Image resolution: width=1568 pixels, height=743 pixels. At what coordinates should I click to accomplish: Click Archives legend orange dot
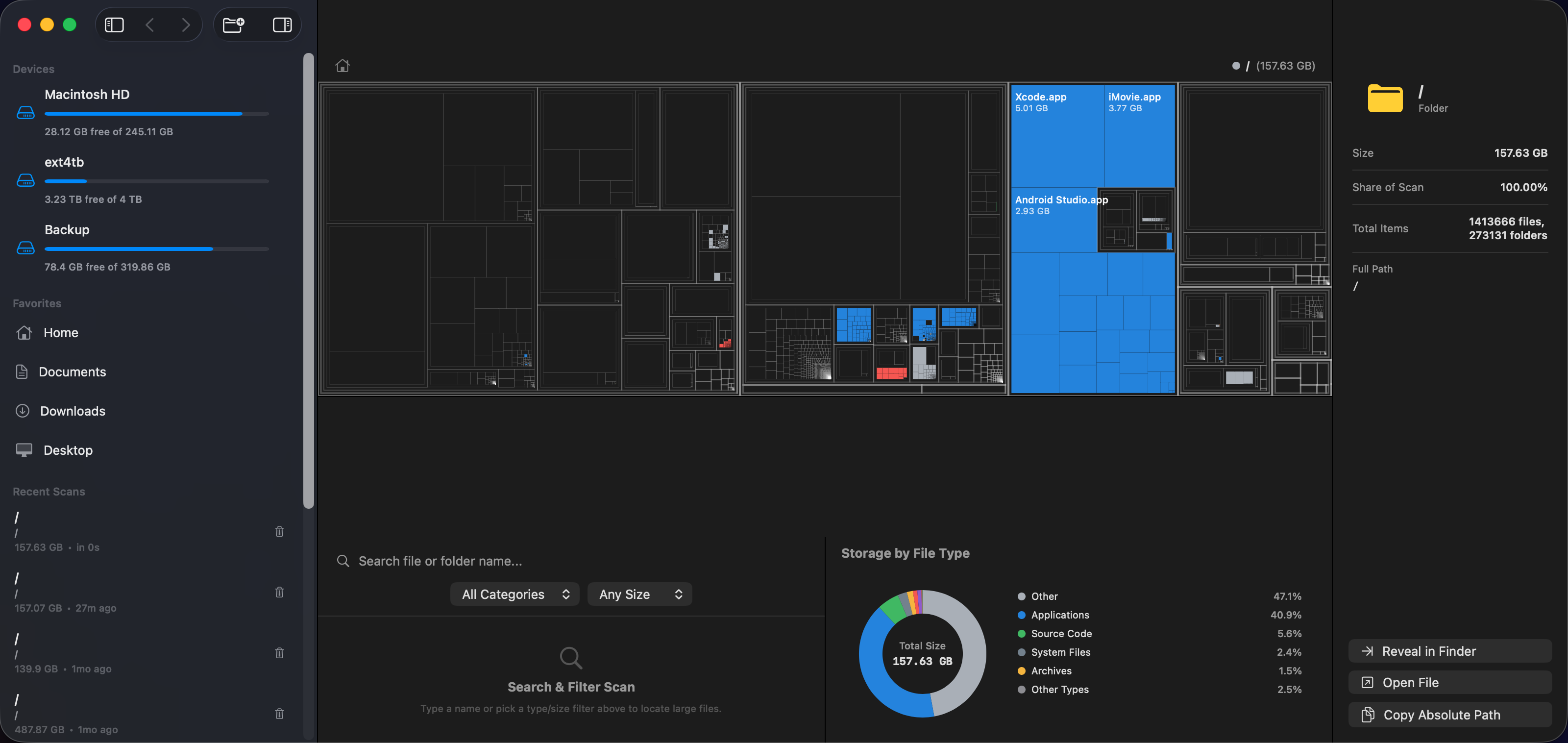pyautogui.click(x=1021, y=671)
